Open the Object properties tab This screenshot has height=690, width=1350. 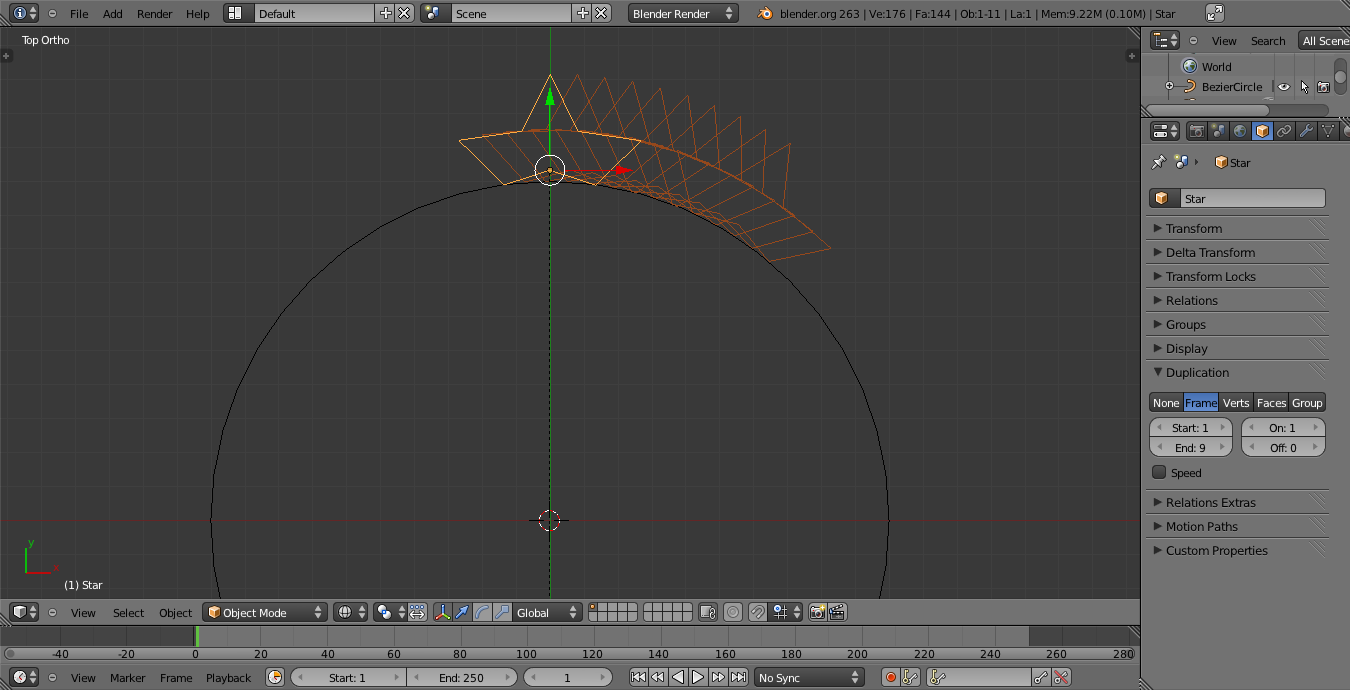click(1262, 131)
